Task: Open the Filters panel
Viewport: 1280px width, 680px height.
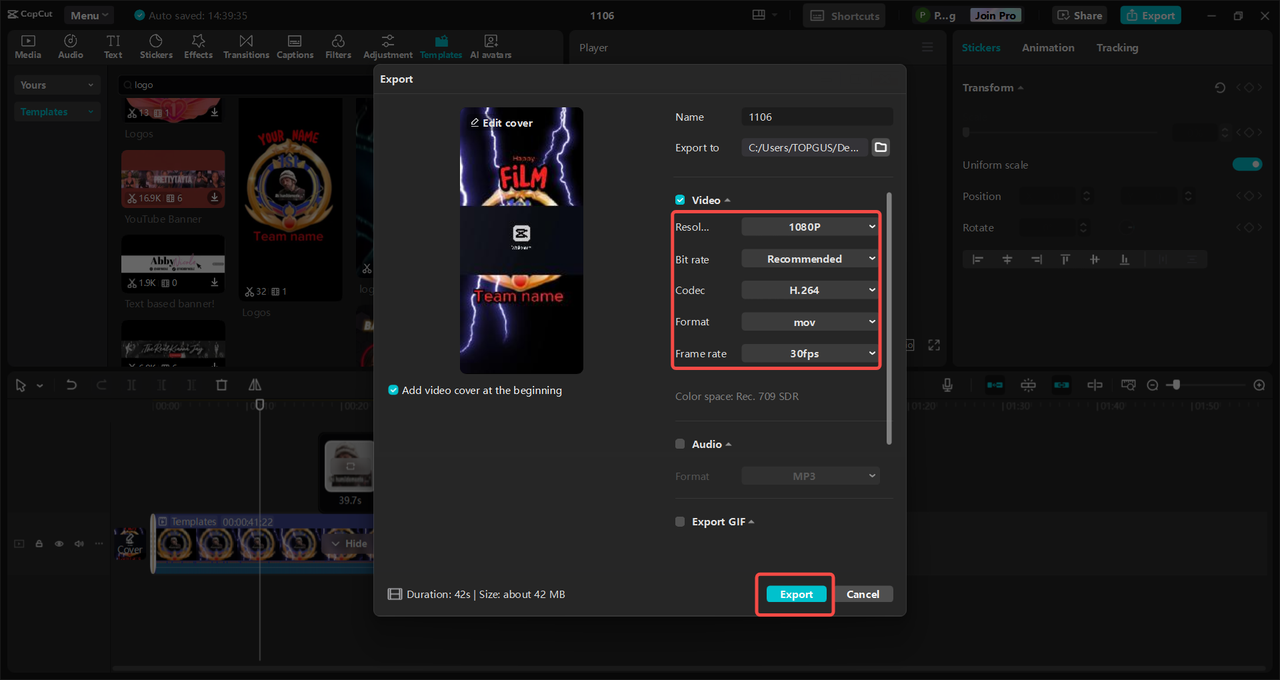Action: 338,46
